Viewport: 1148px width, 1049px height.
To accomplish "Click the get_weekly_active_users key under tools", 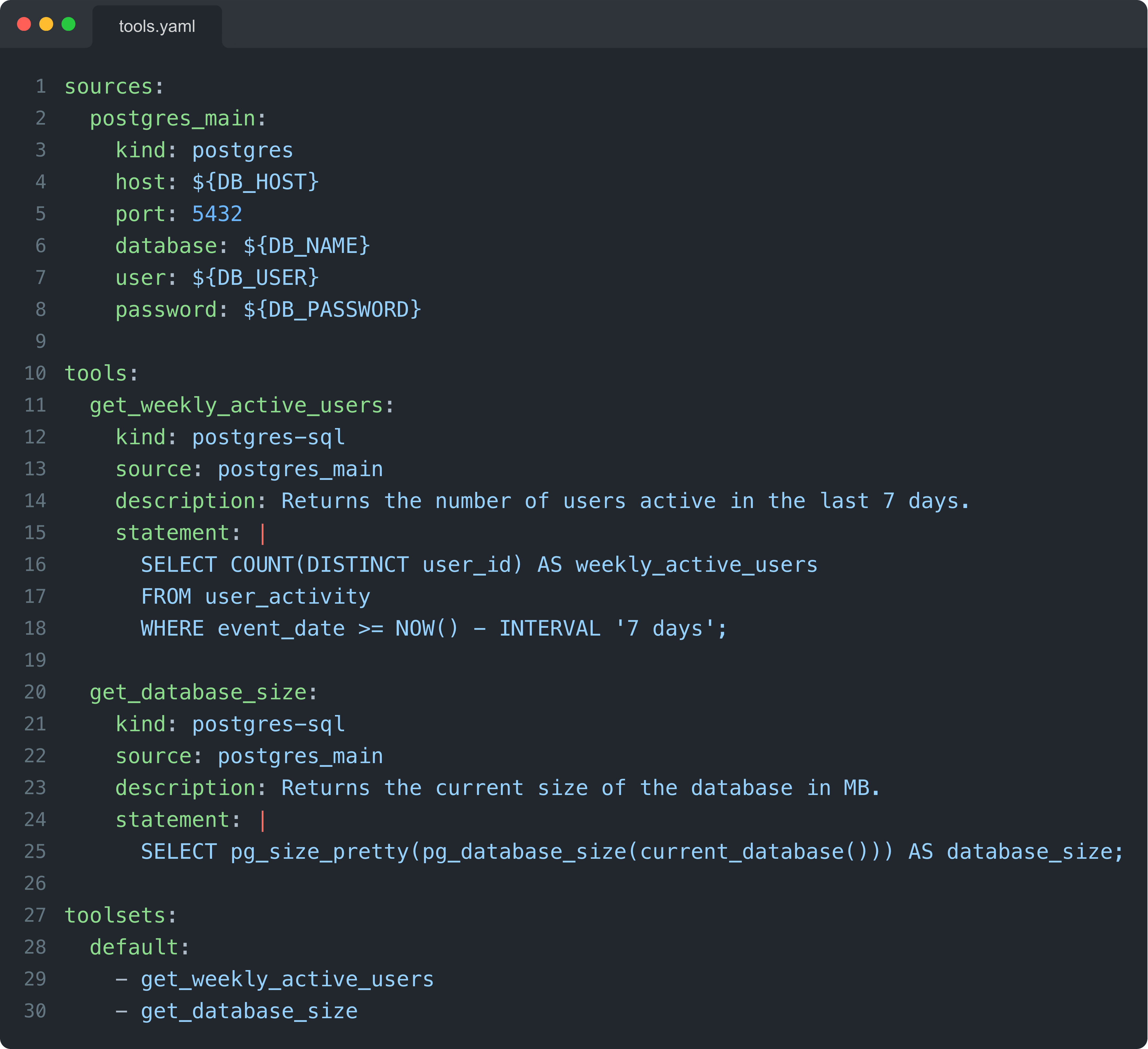I will click(x=236, y=405).
